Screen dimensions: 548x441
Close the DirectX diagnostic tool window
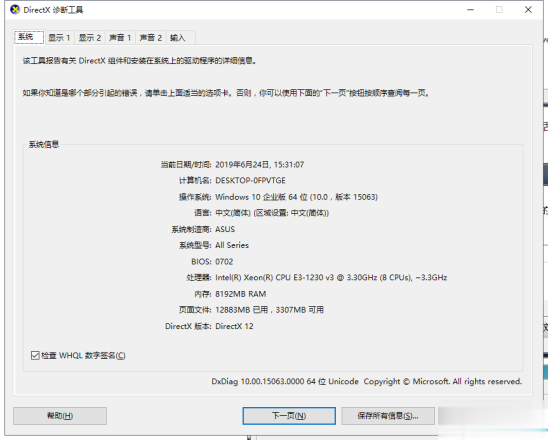[528, 9]
